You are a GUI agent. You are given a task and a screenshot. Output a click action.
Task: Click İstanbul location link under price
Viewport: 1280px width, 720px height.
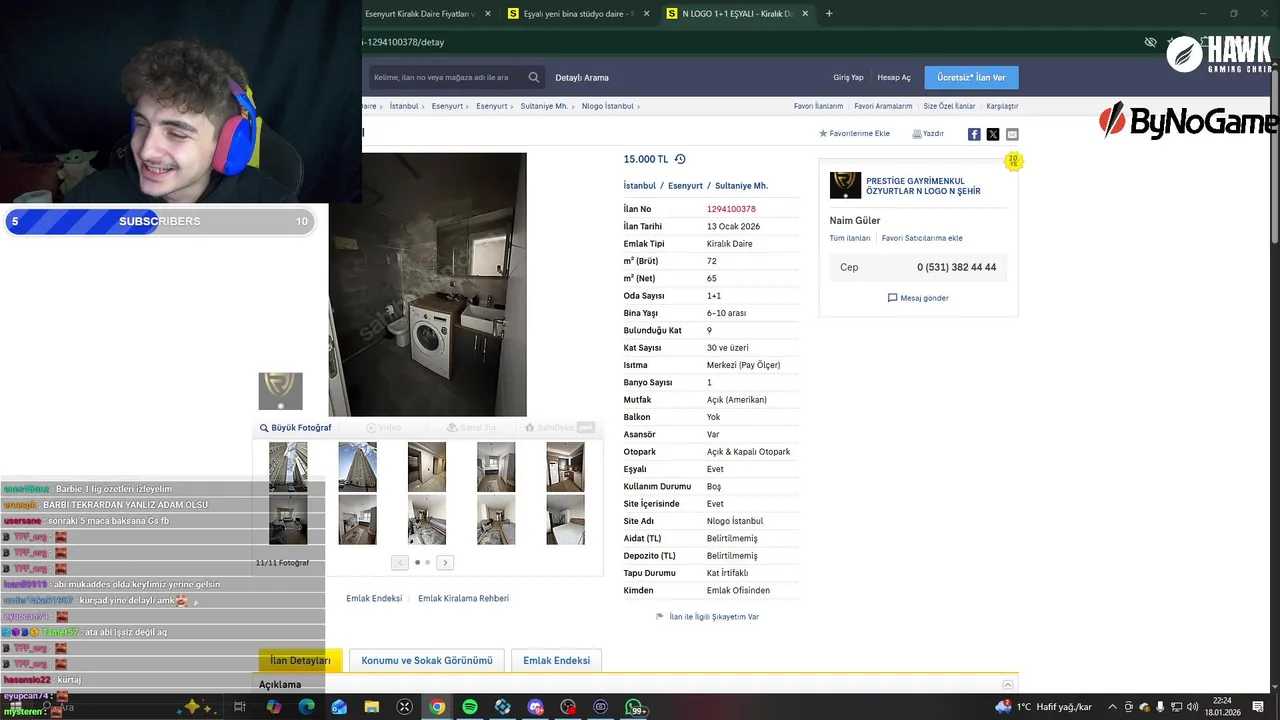(x=640, y=186)
